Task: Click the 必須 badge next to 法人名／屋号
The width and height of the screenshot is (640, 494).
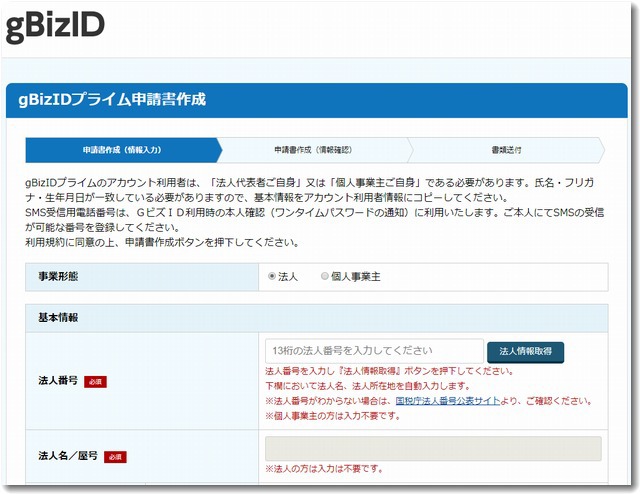Action: (x=115, y=457)
